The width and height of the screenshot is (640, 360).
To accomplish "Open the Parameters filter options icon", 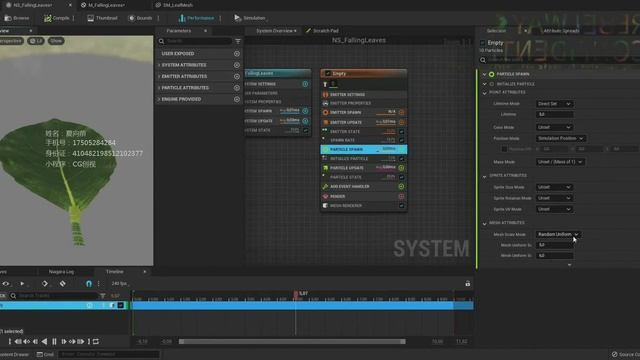I will tap(238, 41).
